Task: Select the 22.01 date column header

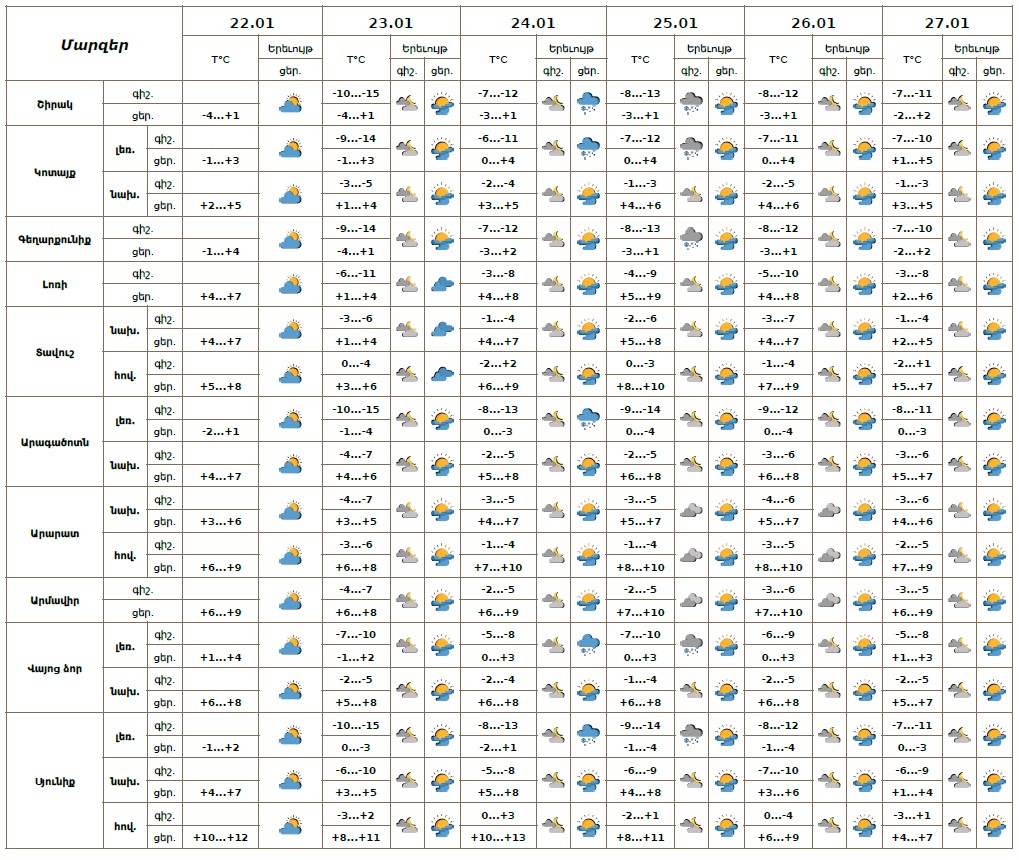Action: 253,23
